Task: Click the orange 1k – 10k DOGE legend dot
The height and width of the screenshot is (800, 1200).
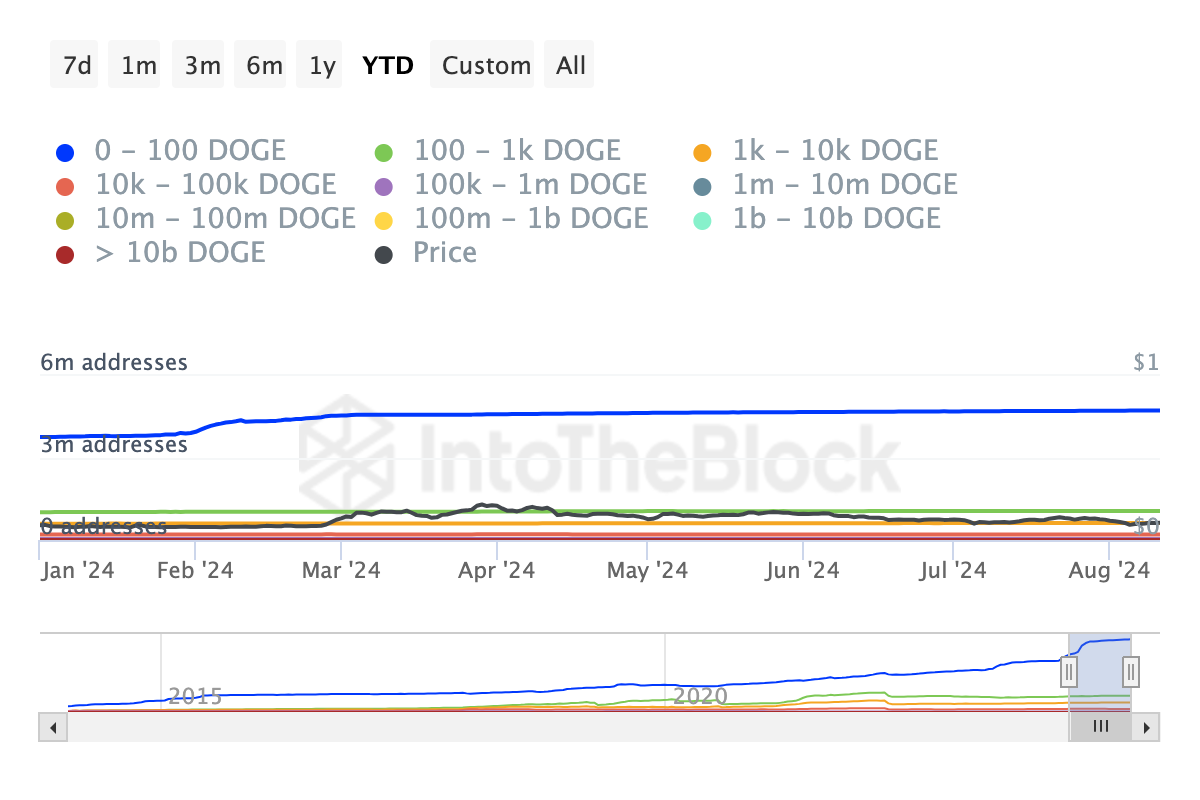Action: click(x=704, y=150)
